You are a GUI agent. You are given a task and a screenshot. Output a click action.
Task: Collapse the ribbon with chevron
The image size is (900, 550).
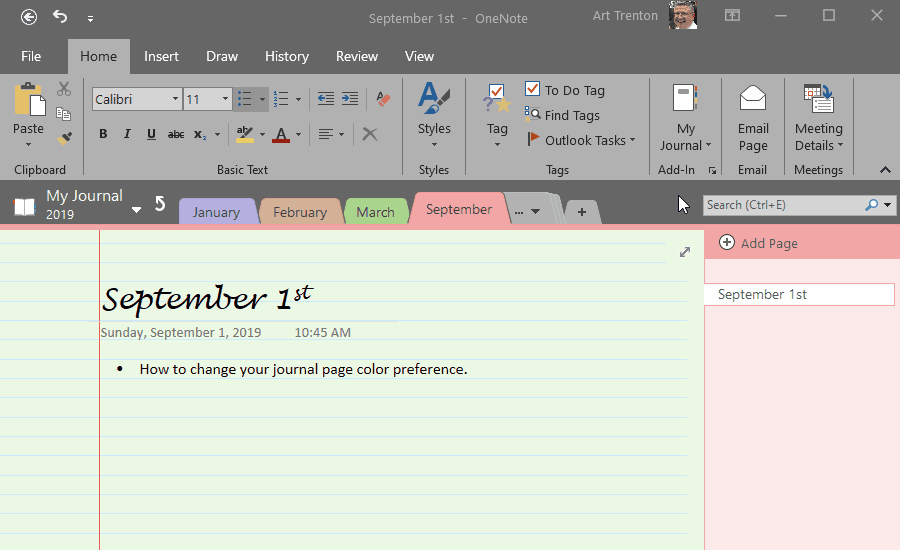coord(885,170)
